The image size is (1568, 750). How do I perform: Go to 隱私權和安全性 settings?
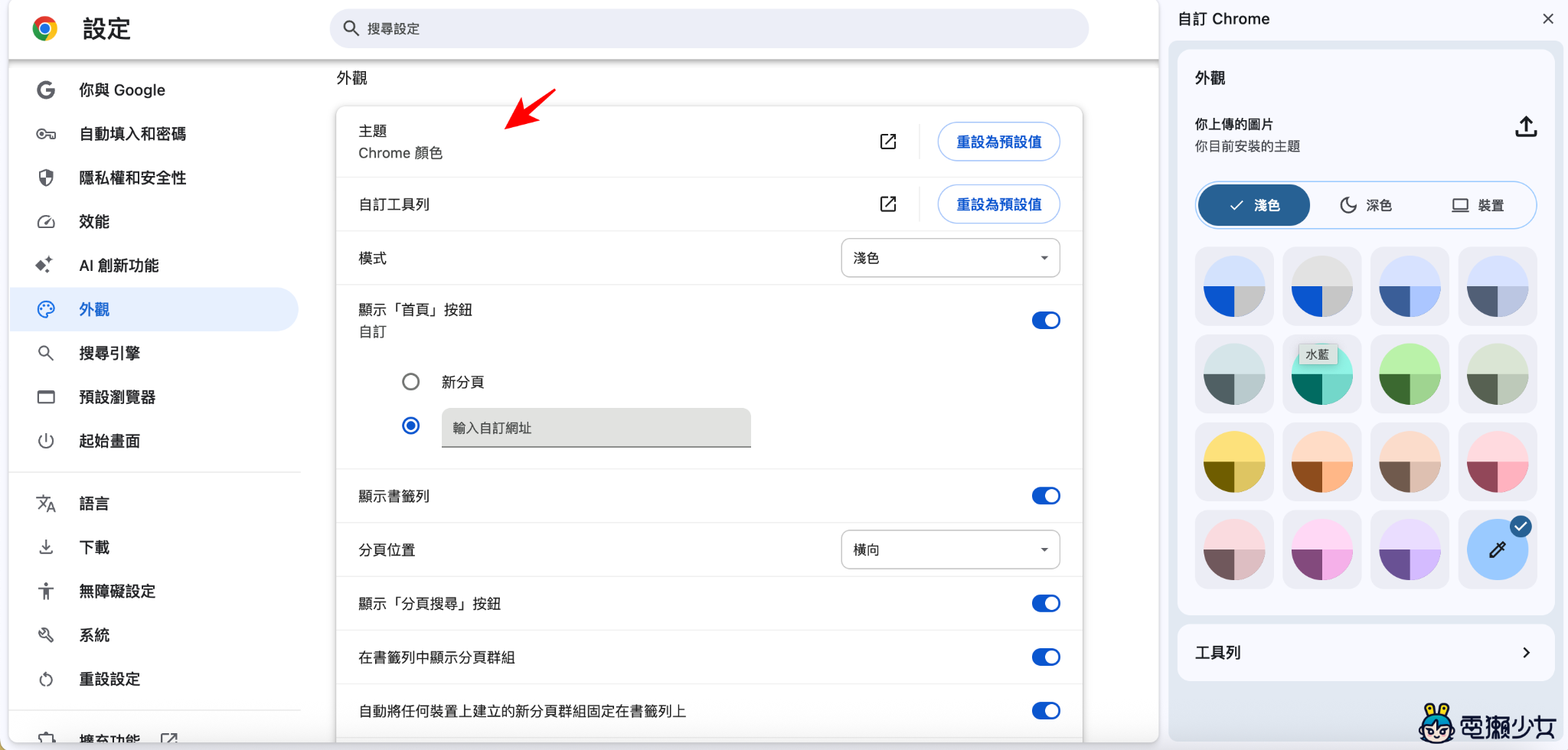154,178
